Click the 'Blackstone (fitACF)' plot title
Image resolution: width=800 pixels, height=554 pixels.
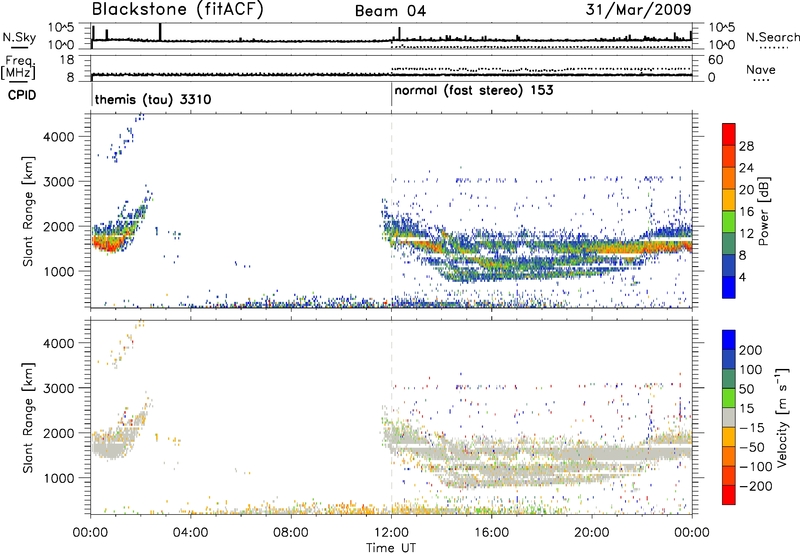pos(178,9)
